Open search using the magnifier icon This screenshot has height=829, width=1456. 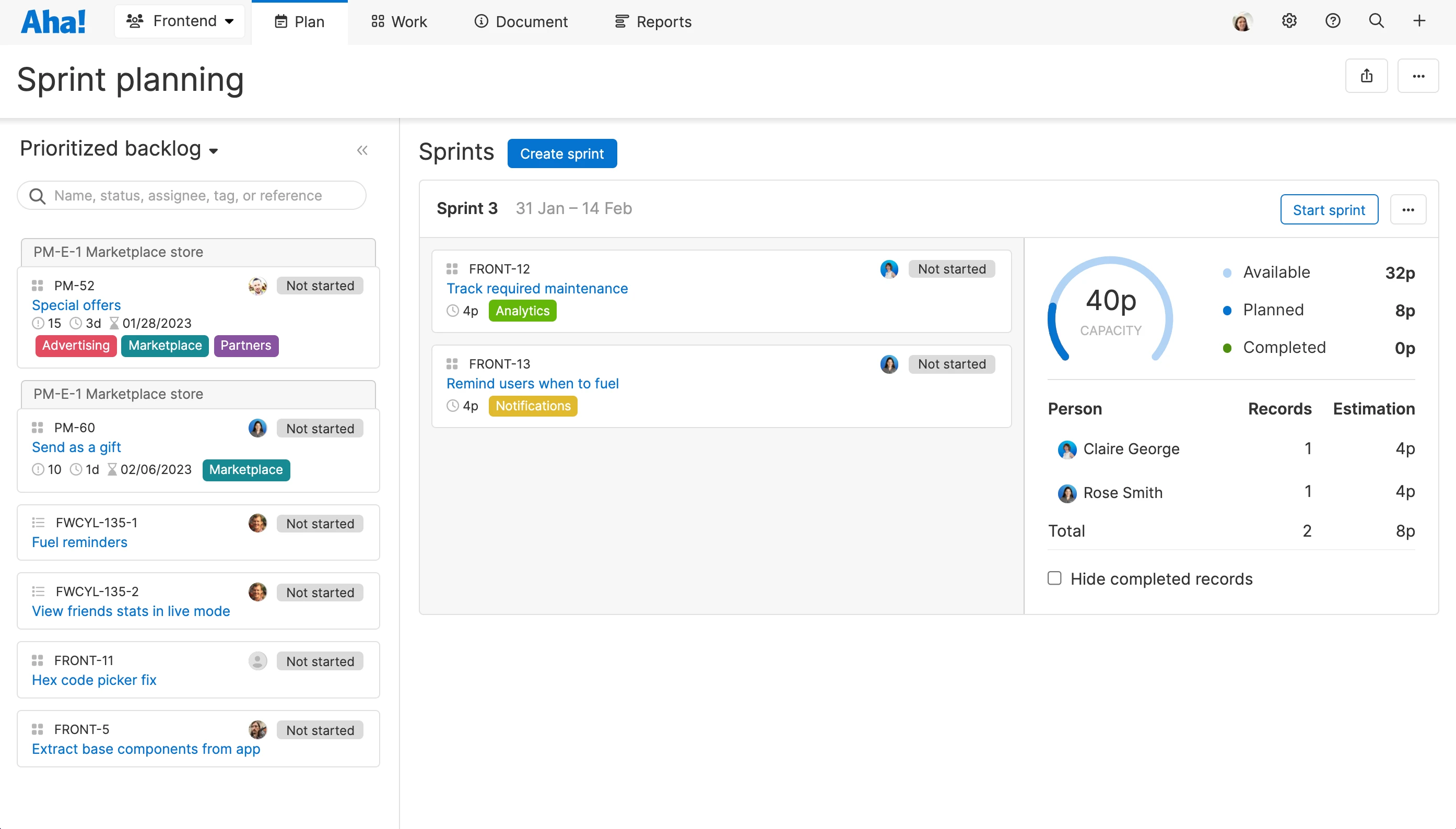[1376, 21]
